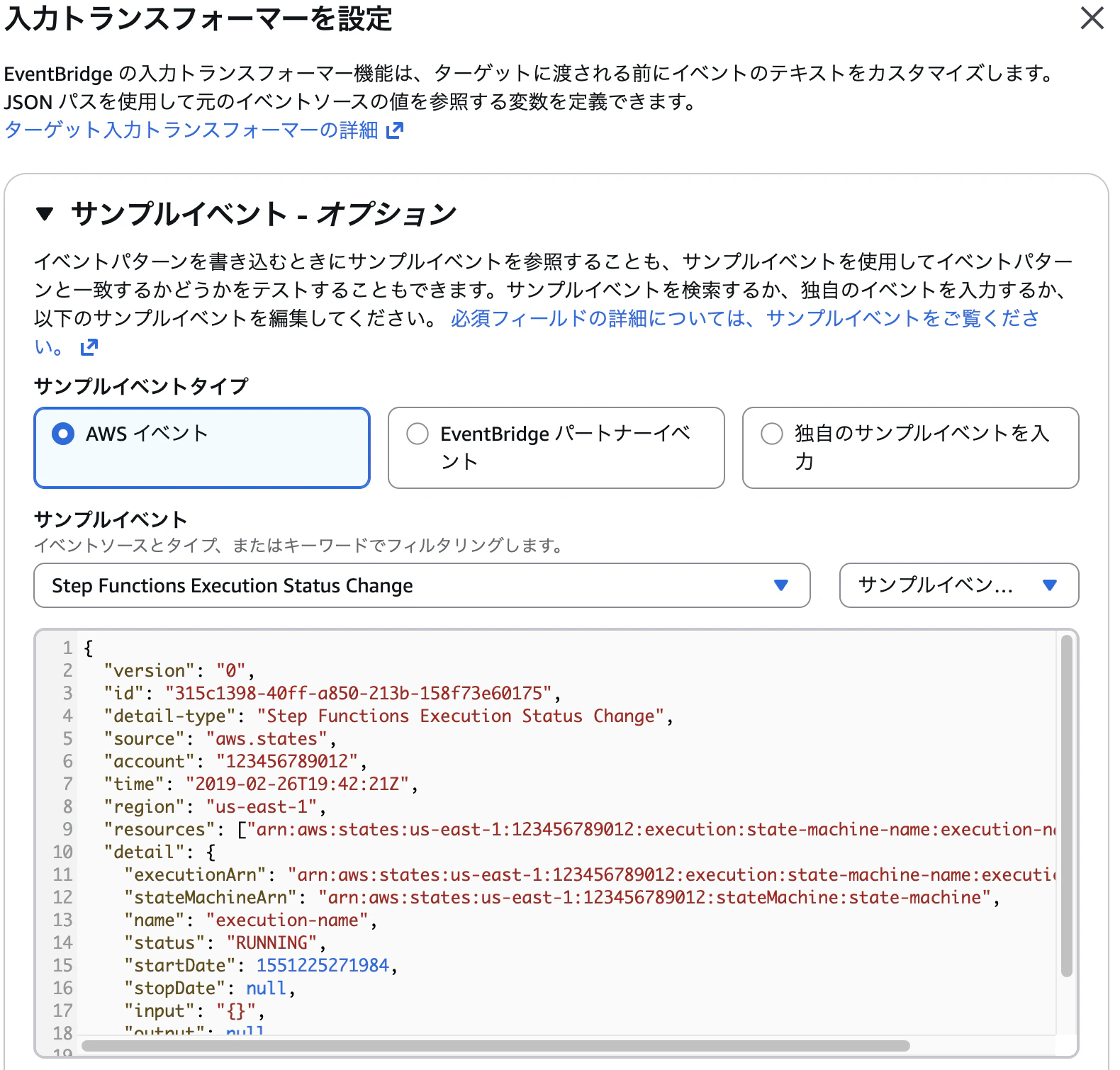Screen dimensions: 1120x1070
Task: Click "RUNNING" status value in editor
Action: (x=271, y=942)
